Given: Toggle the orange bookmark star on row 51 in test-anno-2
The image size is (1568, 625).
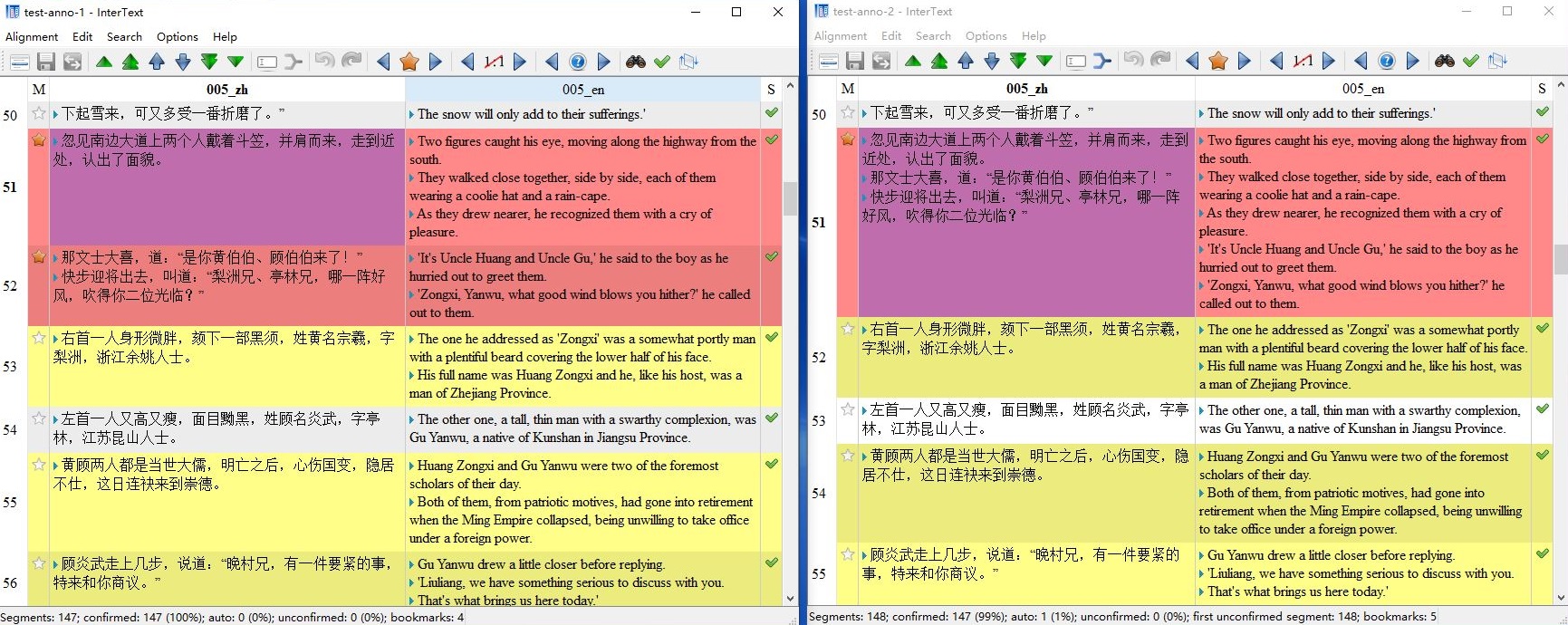Looking at the screenshot, I should pyautogui.click(x=848, y=139).
